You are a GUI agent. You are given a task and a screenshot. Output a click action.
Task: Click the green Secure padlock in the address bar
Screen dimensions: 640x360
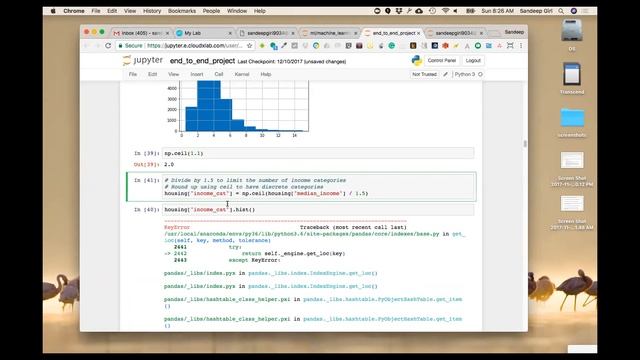120,46
